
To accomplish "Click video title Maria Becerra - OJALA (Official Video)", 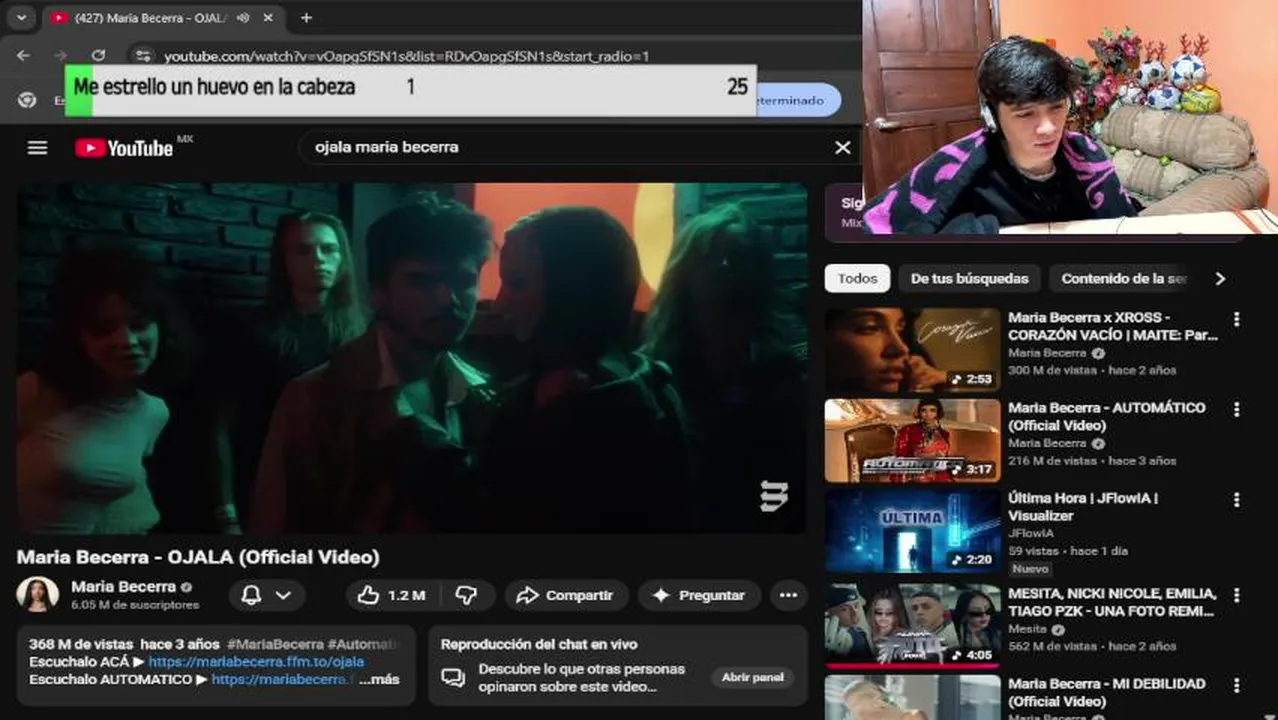I will tap(198, 557).
